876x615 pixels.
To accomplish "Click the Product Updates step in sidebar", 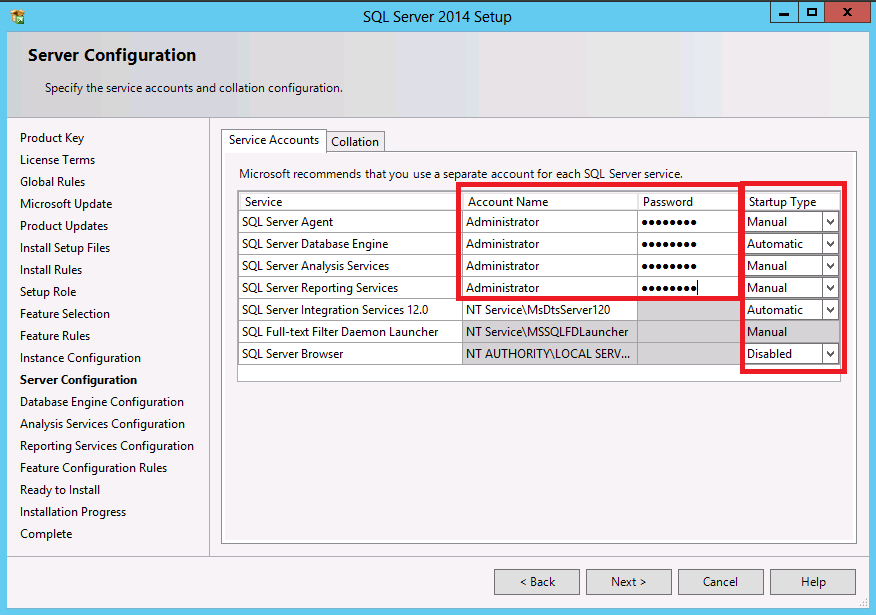I will pos(64,226).
